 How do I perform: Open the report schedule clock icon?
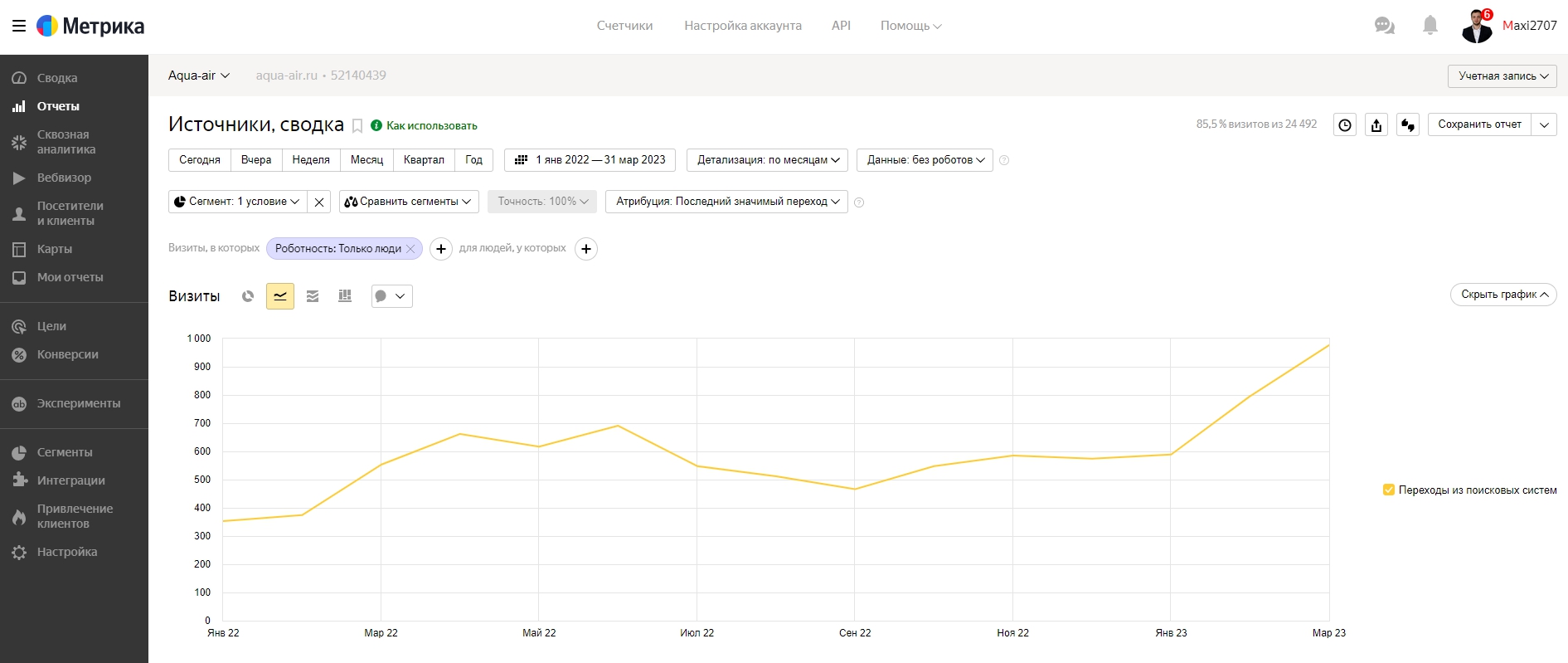tap(1345, 124)
